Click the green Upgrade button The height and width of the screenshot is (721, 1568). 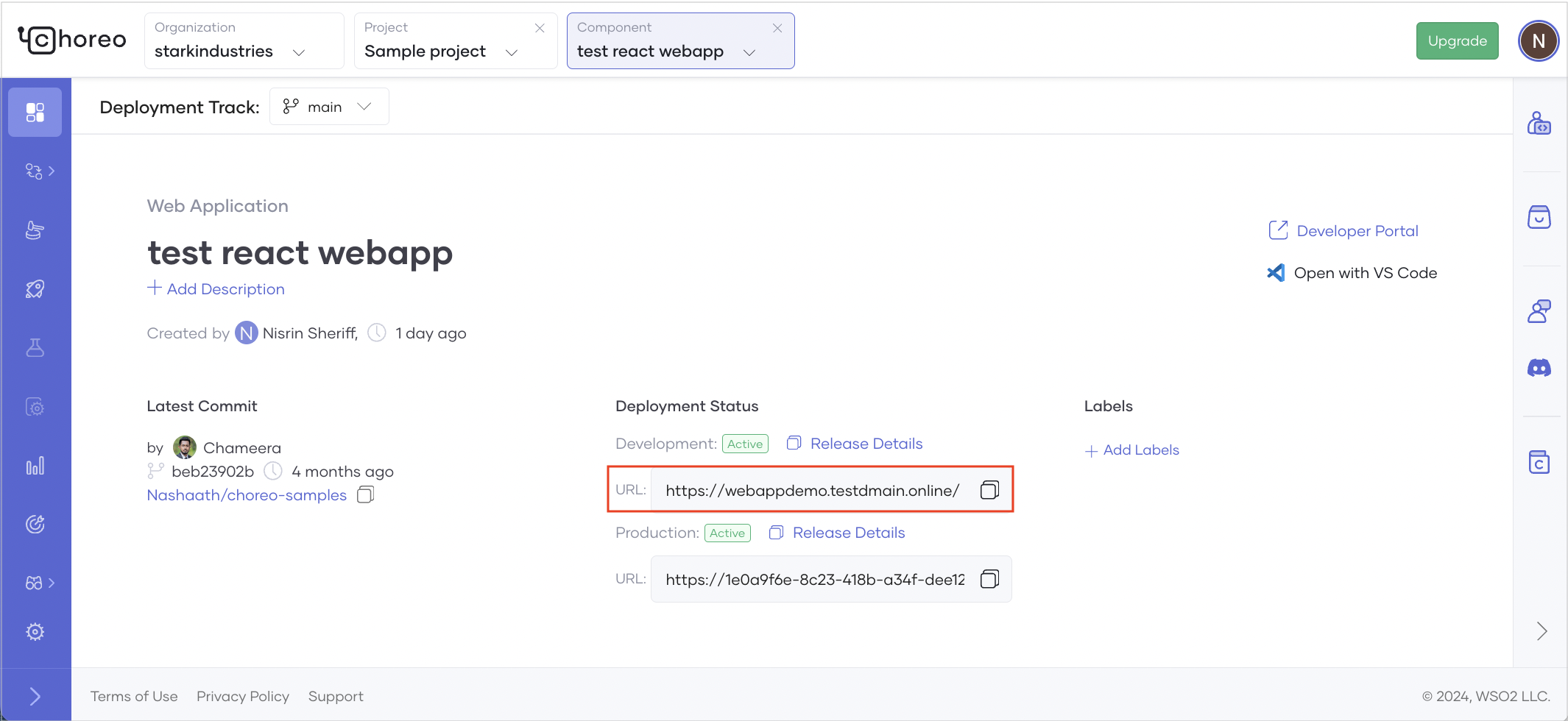pos(1457,41)
